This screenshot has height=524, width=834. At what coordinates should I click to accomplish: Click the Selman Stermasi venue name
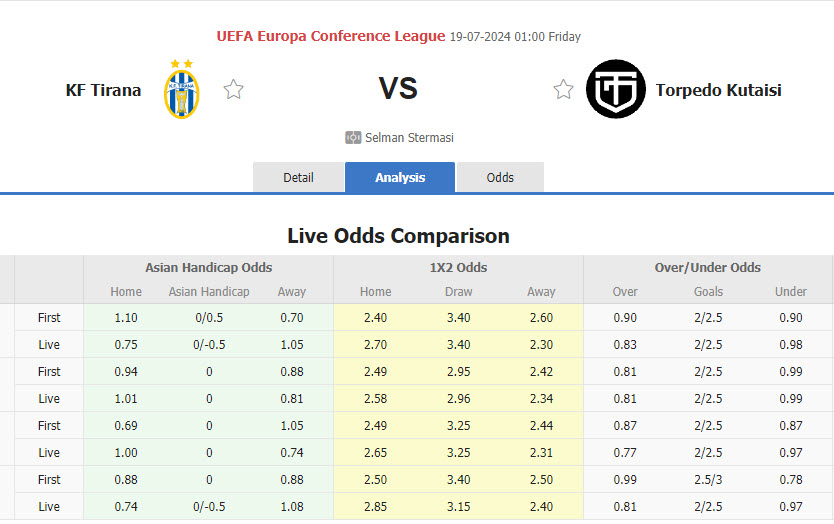[409, 138]
